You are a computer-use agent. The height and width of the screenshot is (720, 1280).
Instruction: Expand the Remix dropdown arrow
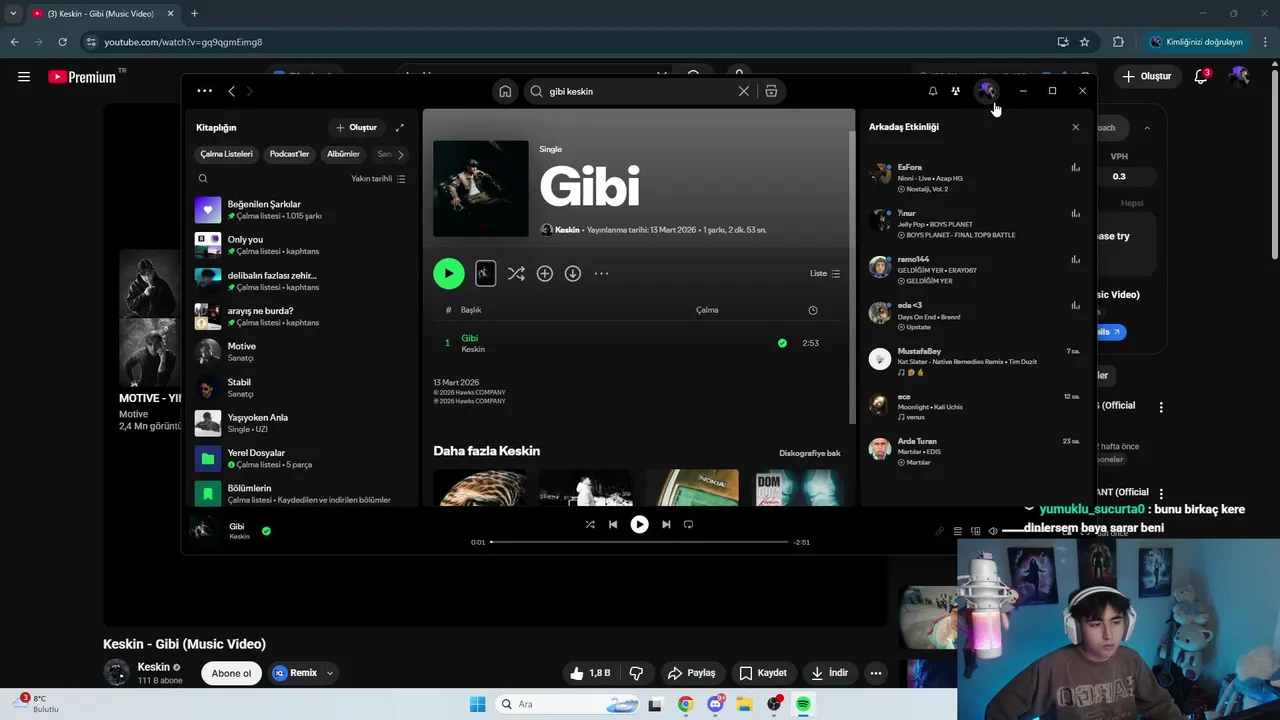[329, 673]
